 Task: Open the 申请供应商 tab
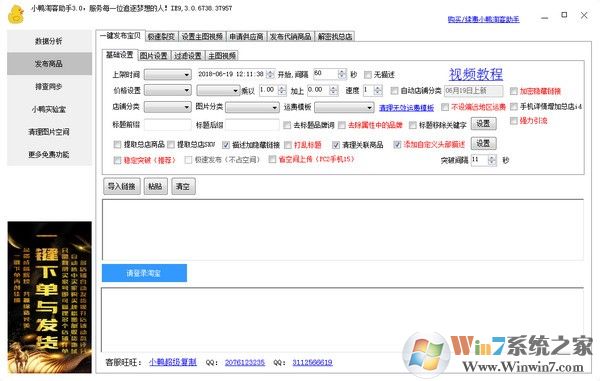tap(246, 36)
